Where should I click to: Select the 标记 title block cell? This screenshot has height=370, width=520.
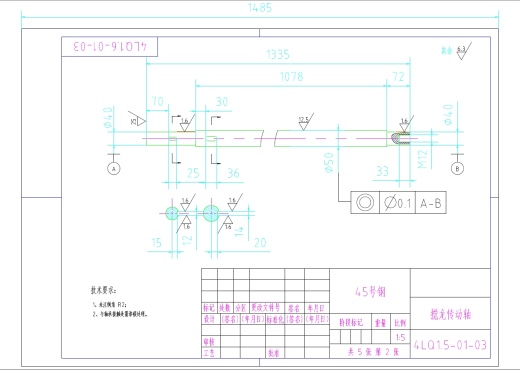[x=209, y=307]
